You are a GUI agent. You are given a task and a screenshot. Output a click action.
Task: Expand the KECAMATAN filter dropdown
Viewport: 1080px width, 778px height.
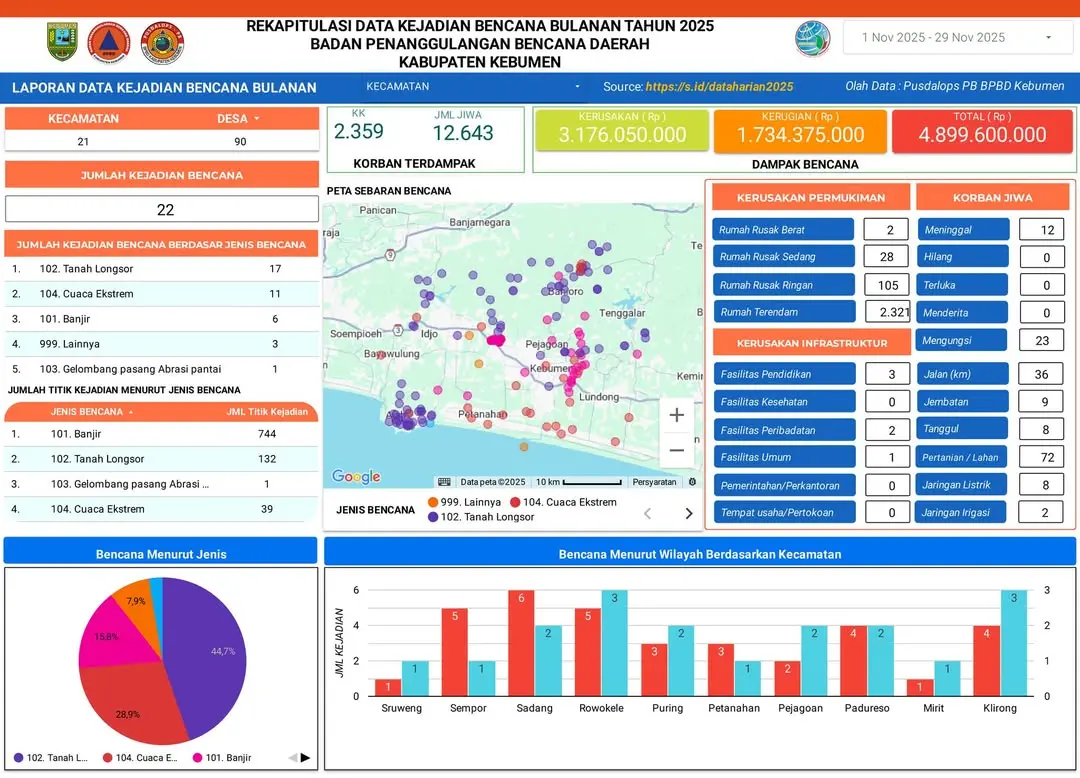click(472, 87)
